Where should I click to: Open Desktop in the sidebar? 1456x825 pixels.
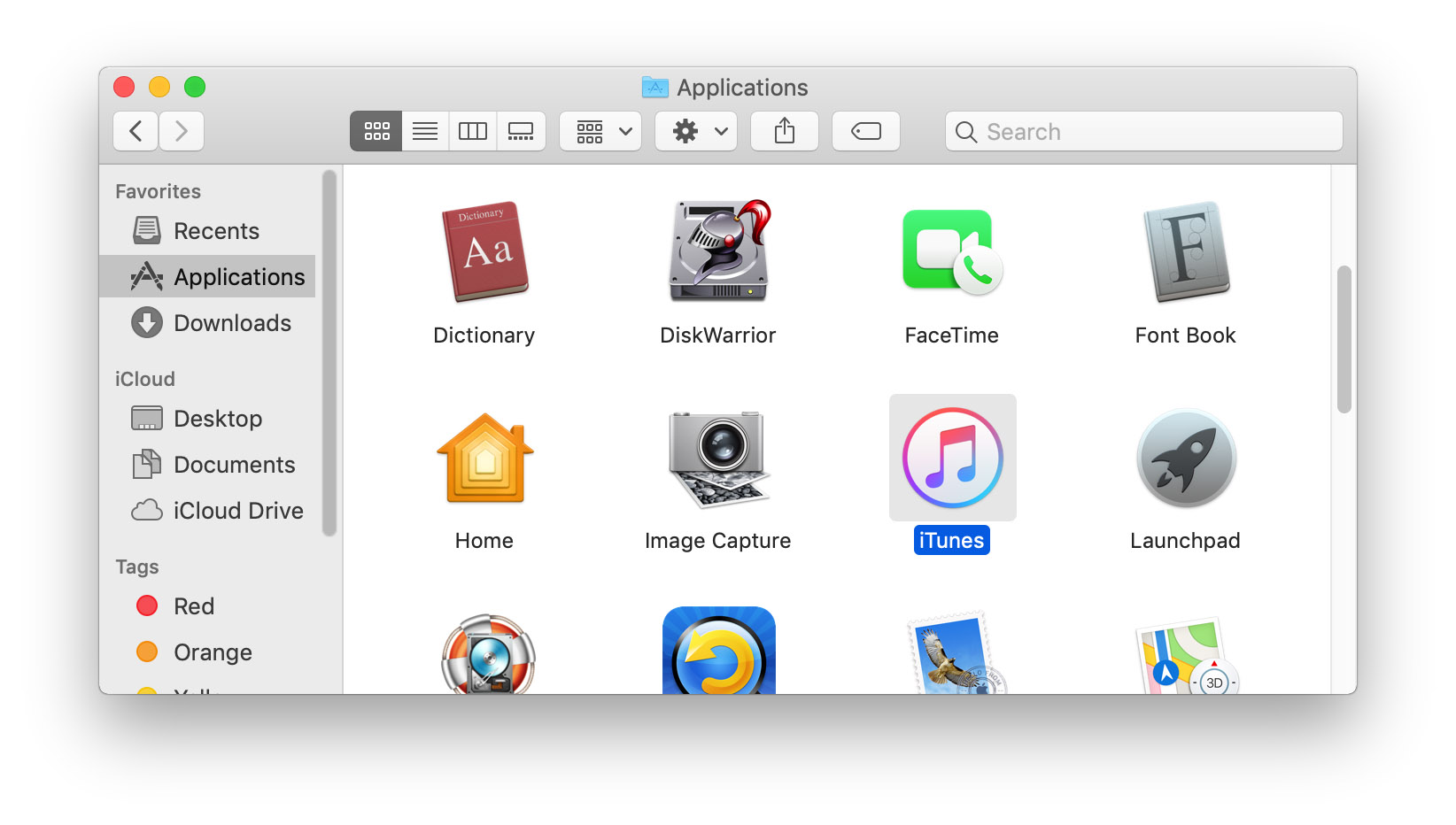[x=207, y=419]
